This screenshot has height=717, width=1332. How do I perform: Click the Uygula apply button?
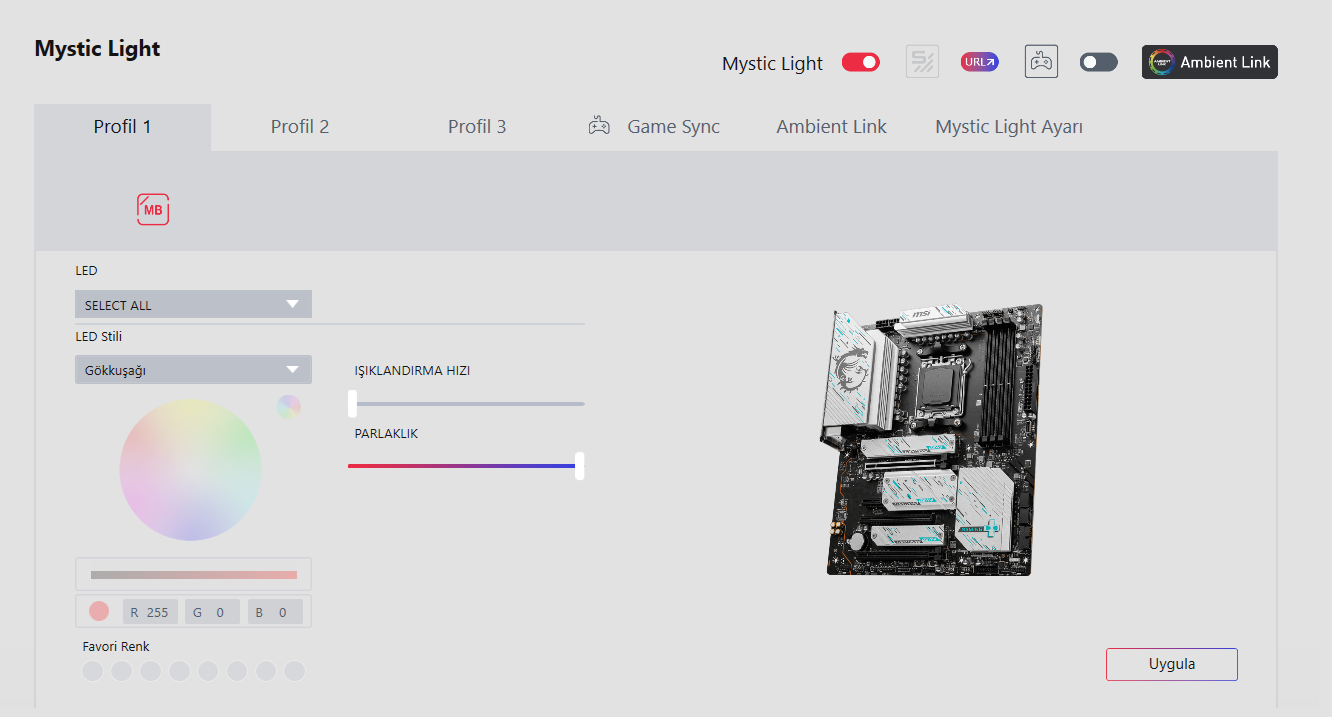click(x=1172, y=664)
